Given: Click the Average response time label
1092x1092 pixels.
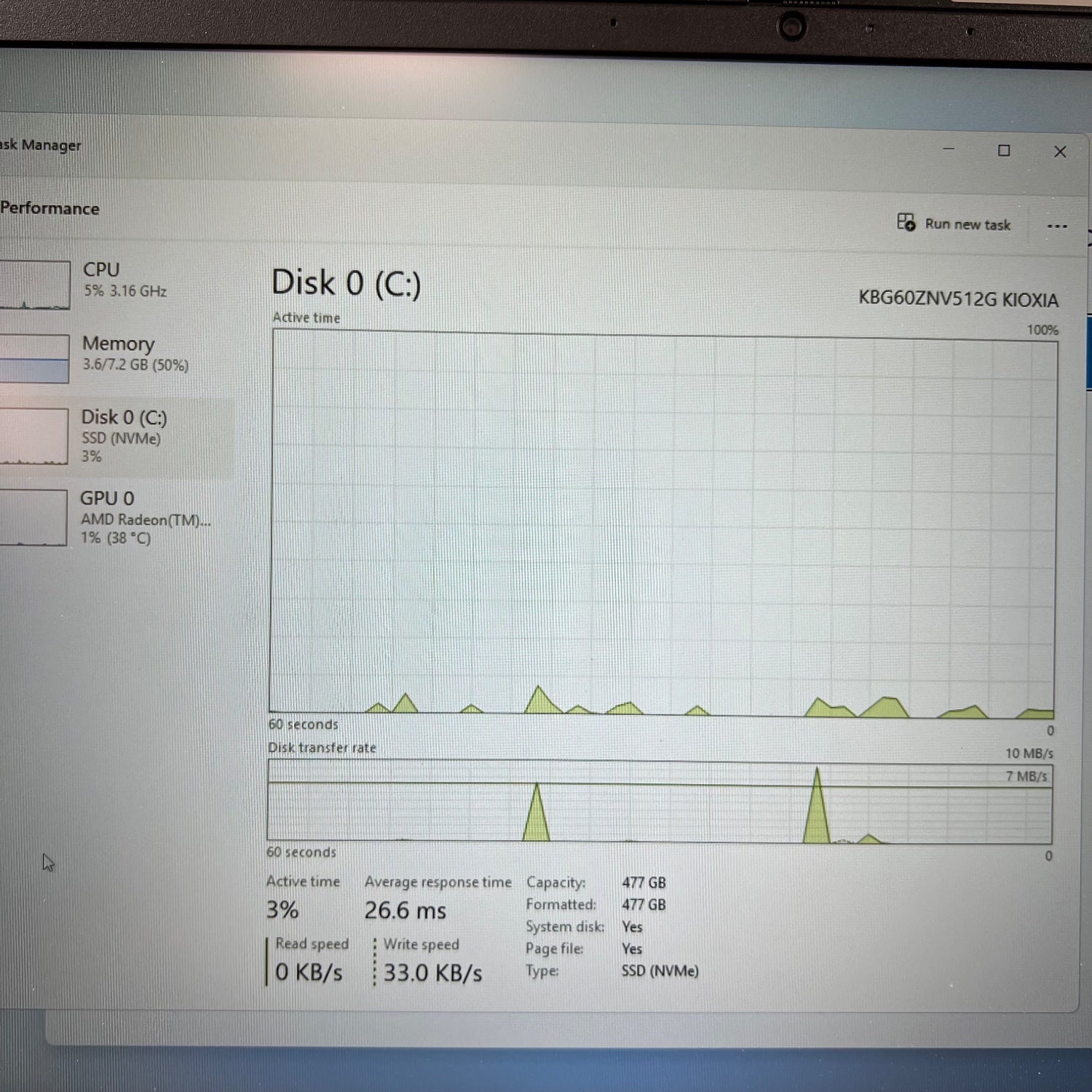Looking at the screenshot, I should (438, 882).
